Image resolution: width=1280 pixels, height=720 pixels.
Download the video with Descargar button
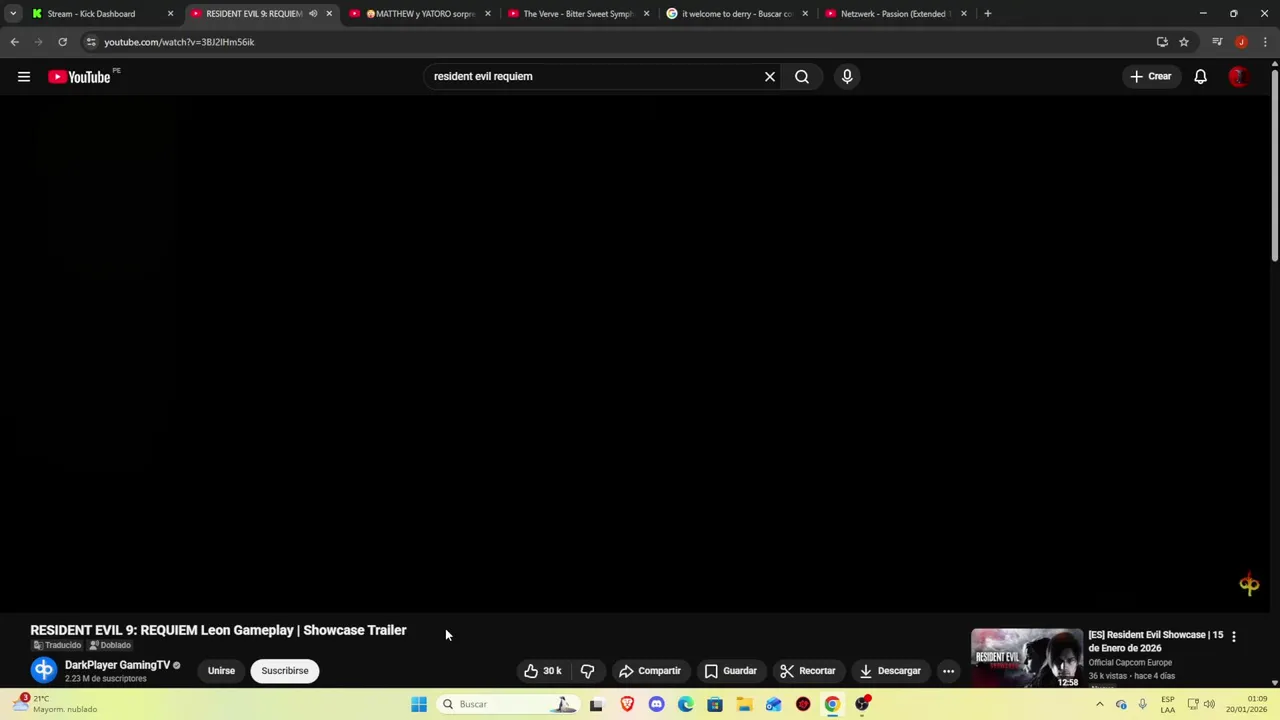(890, 671)
